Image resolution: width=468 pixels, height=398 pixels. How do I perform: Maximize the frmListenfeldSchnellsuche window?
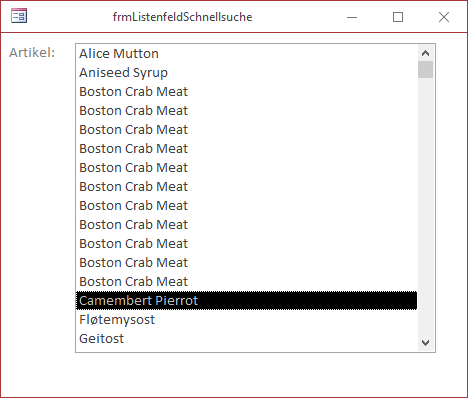(x=398, y=17)
